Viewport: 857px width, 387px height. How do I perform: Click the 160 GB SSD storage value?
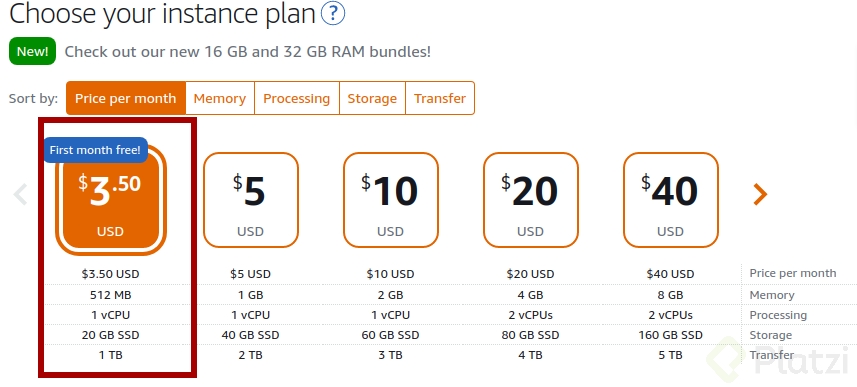[x=670, y=335]
